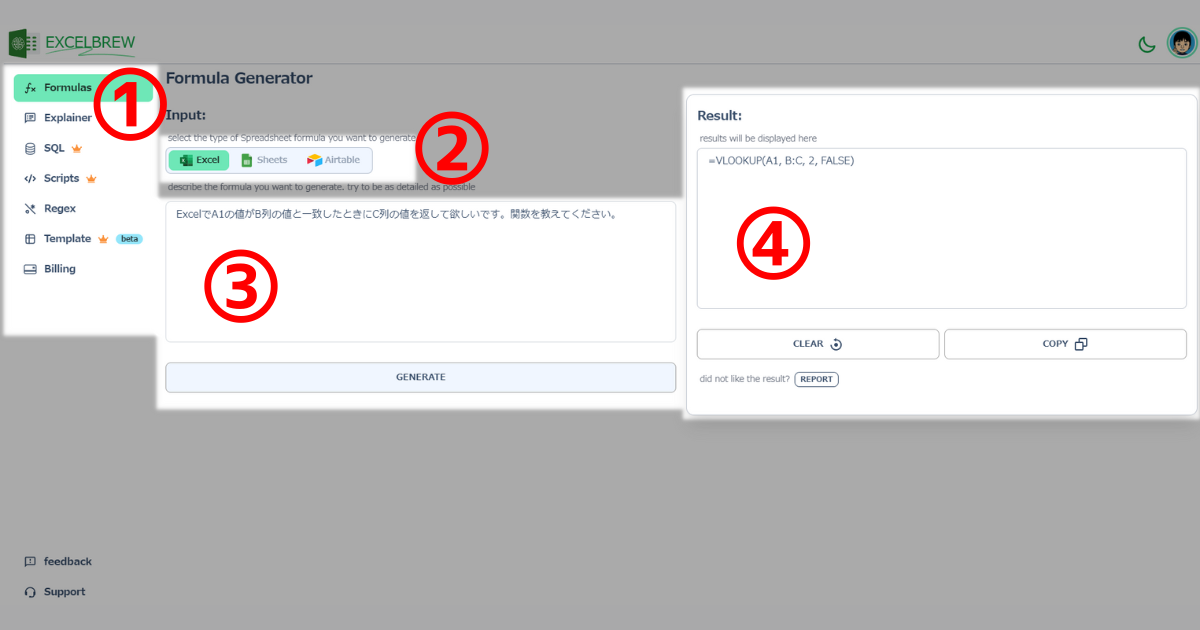Click the Template table icon

point(30,239)
